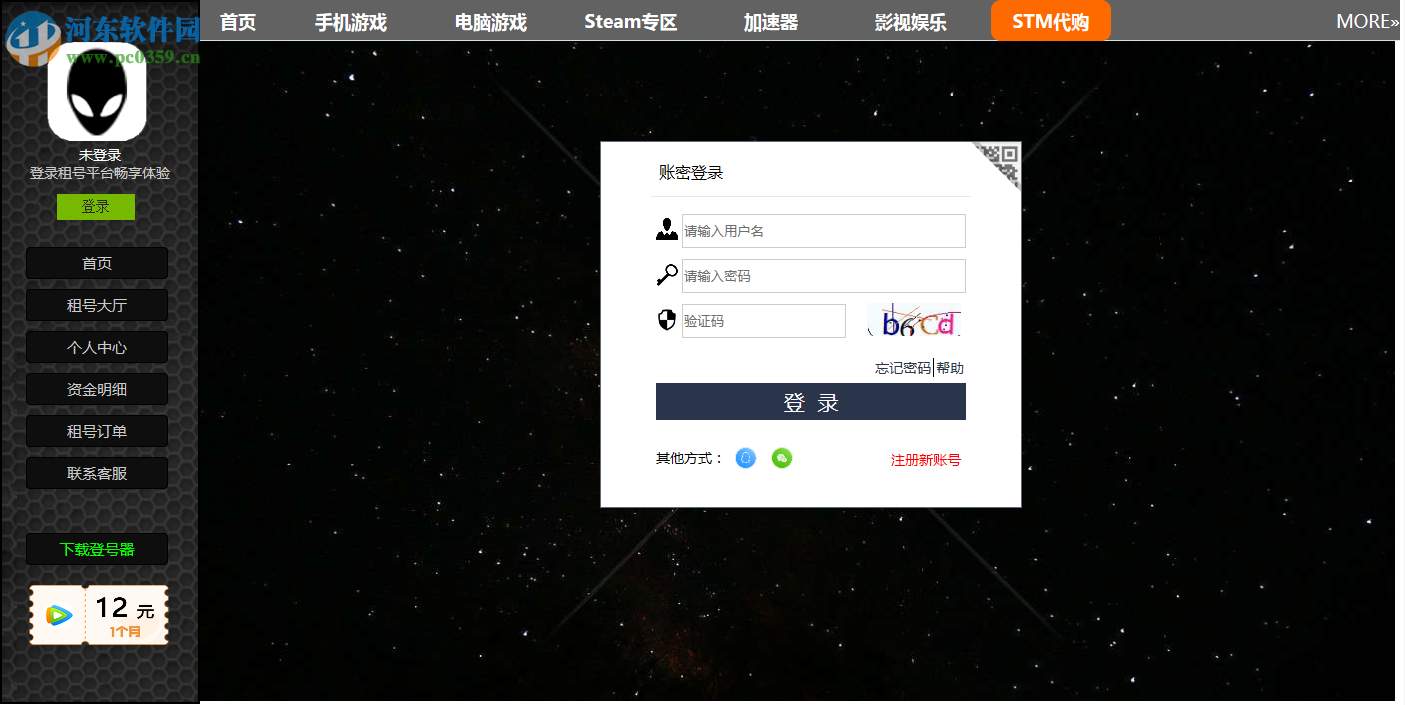The image size is (1405, 705).
Task: Click the QR code corner to switch login mode
Action: 1005,157
